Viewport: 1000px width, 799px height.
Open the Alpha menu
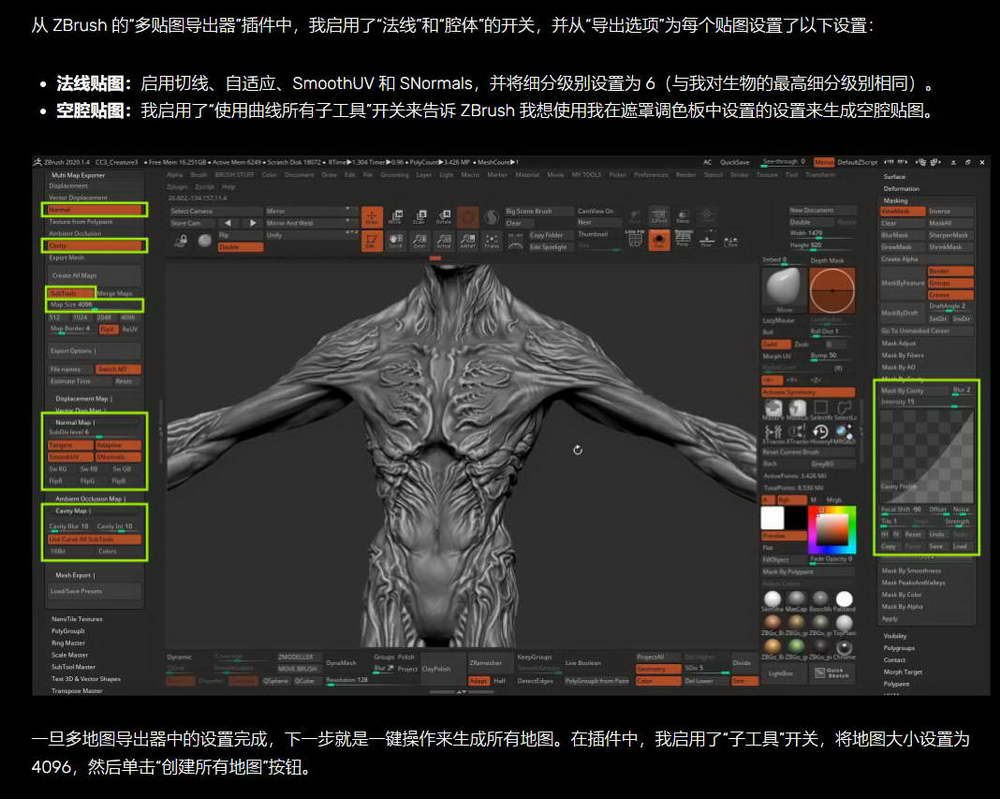pos(174,175)
